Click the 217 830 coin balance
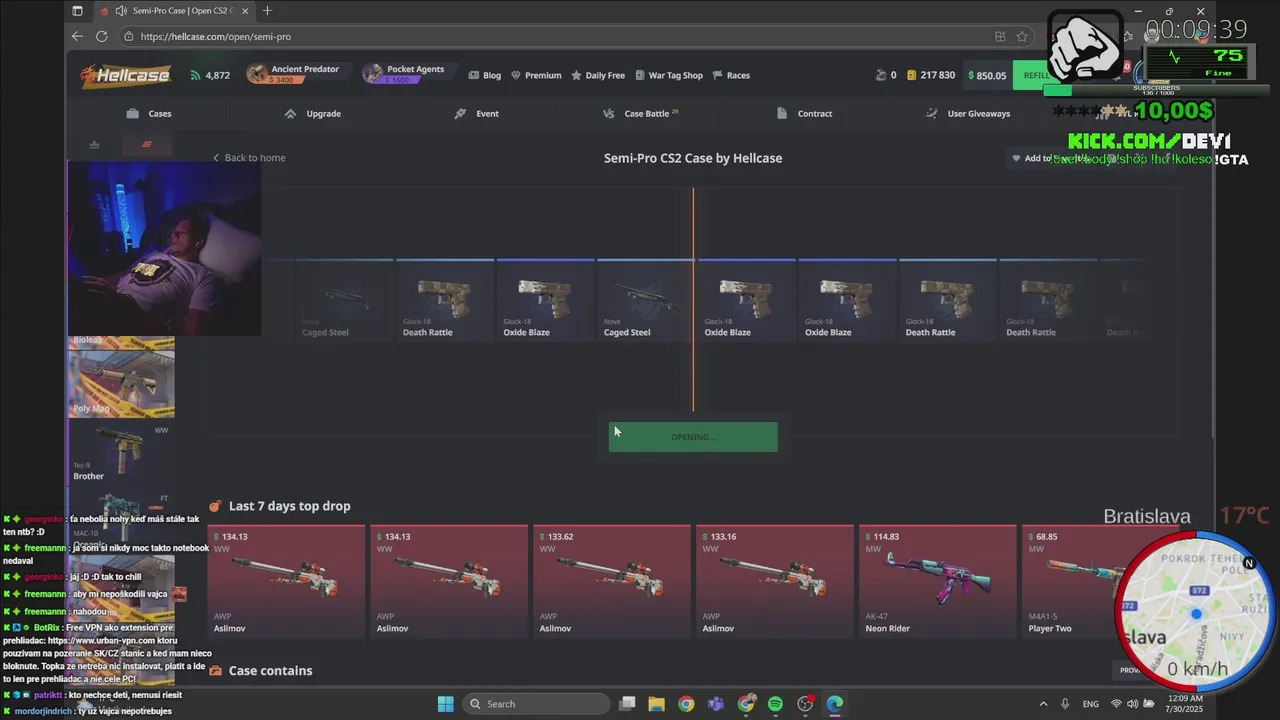The width and height of the screenshot is (1280, 720). tap(931, 75)
